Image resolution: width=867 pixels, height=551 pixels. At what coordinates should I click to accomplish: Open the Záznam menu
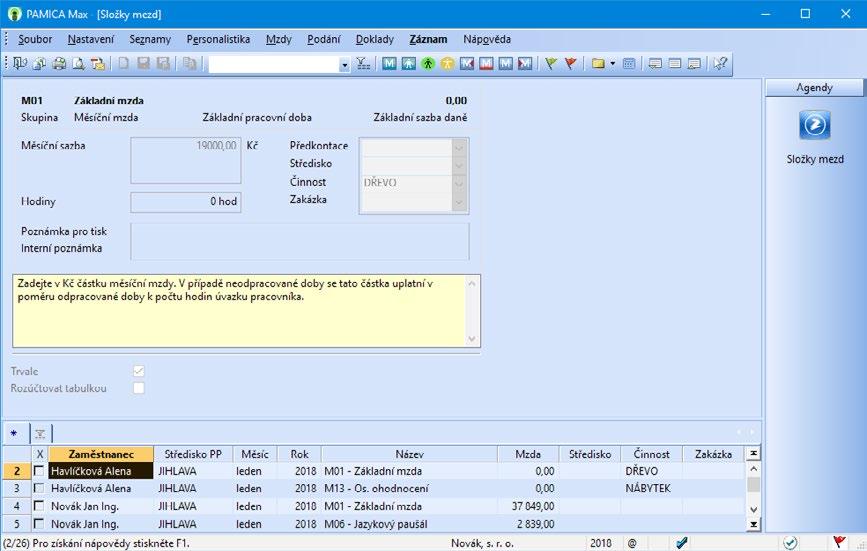coord(428,39)
